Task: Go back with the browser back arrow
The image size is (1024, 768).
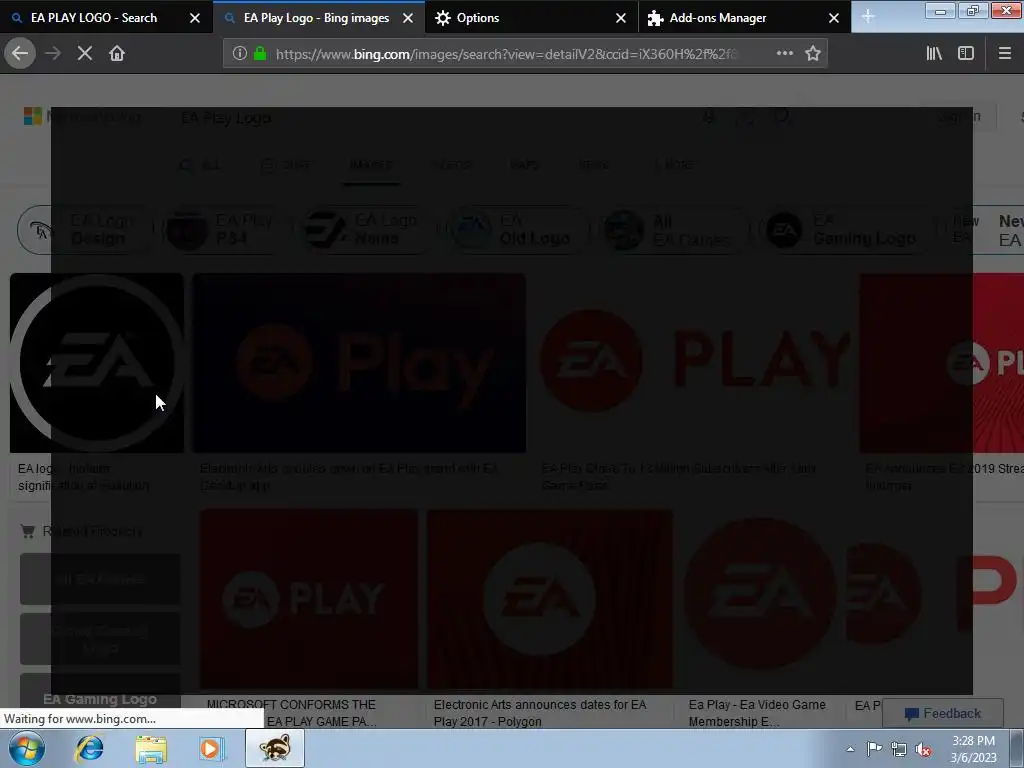Action: click(20, 53)
